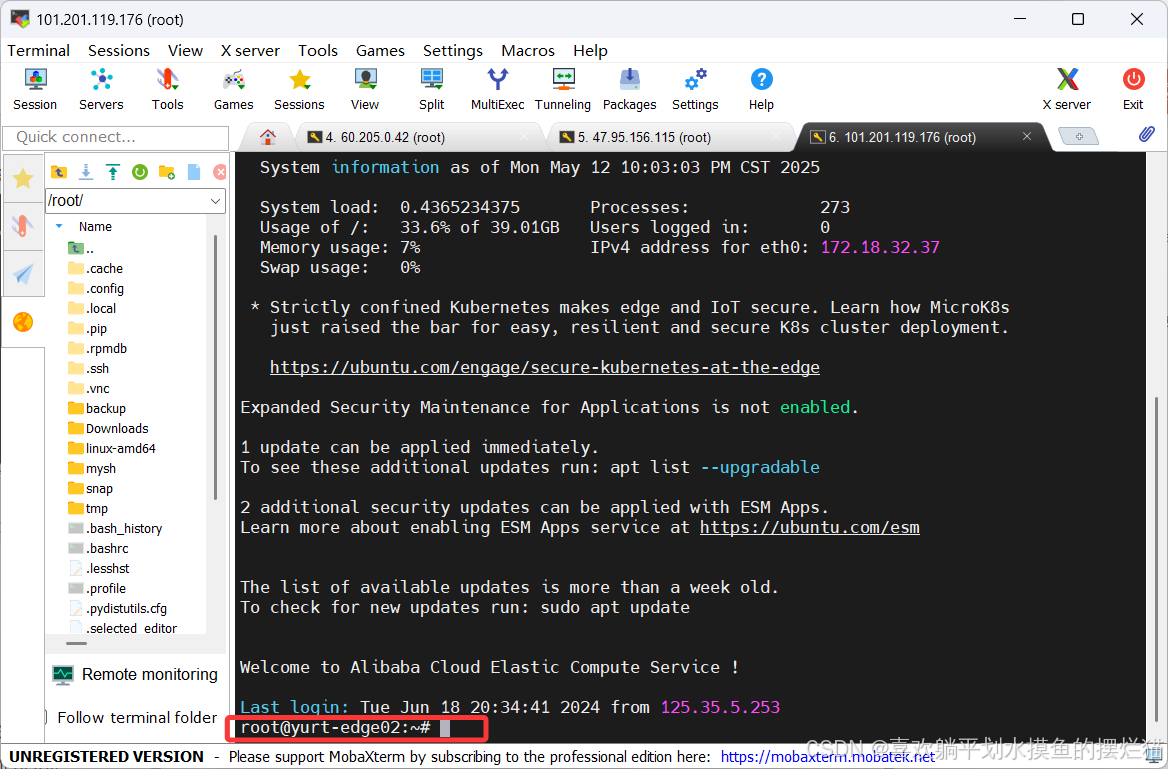Open the ubuntu.com/esm link
The width and height of the screenshot is (1168, 769).
point(810,528)
